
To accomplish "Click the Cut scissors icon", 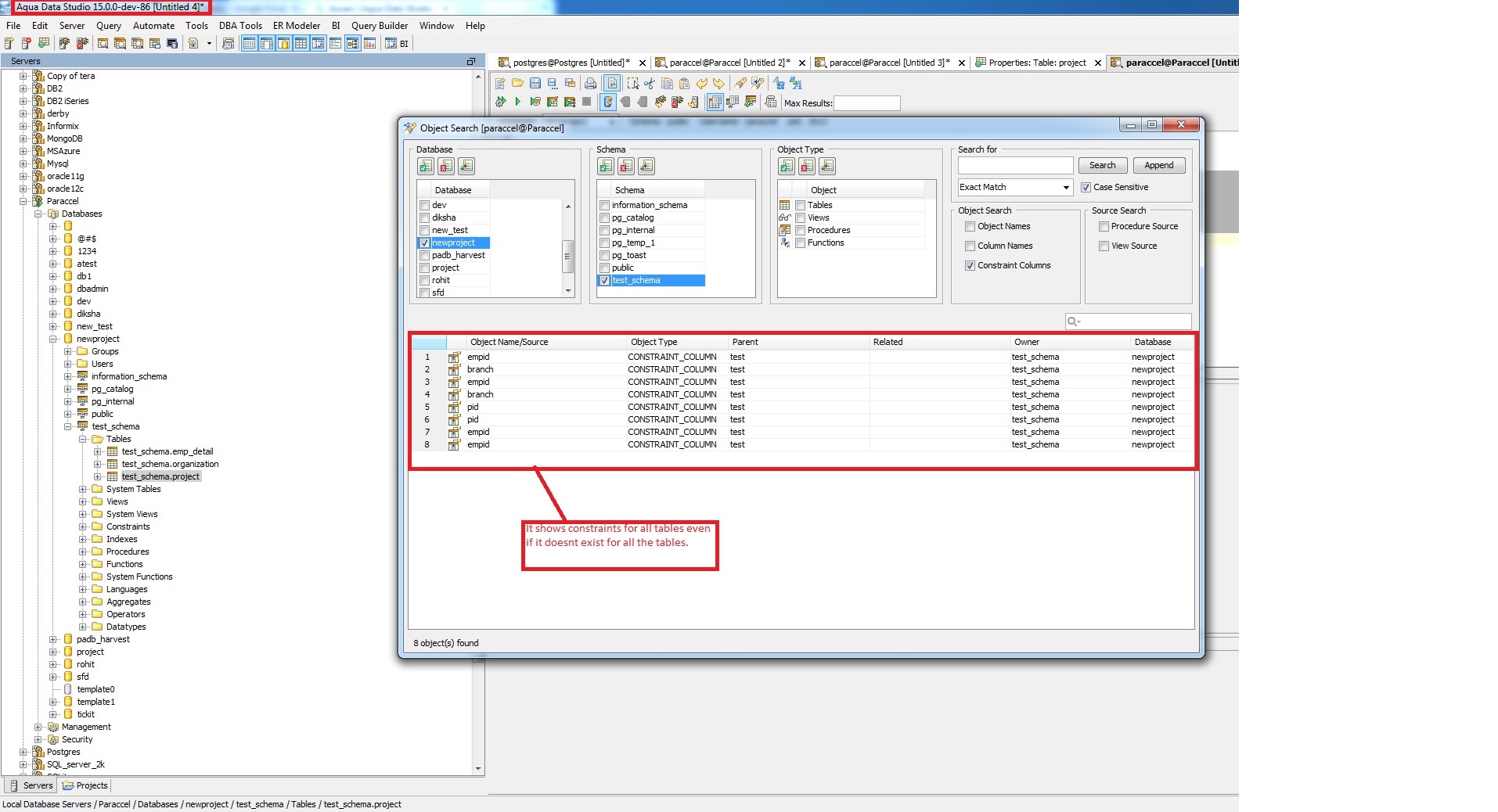I will (x=650, y=83).
